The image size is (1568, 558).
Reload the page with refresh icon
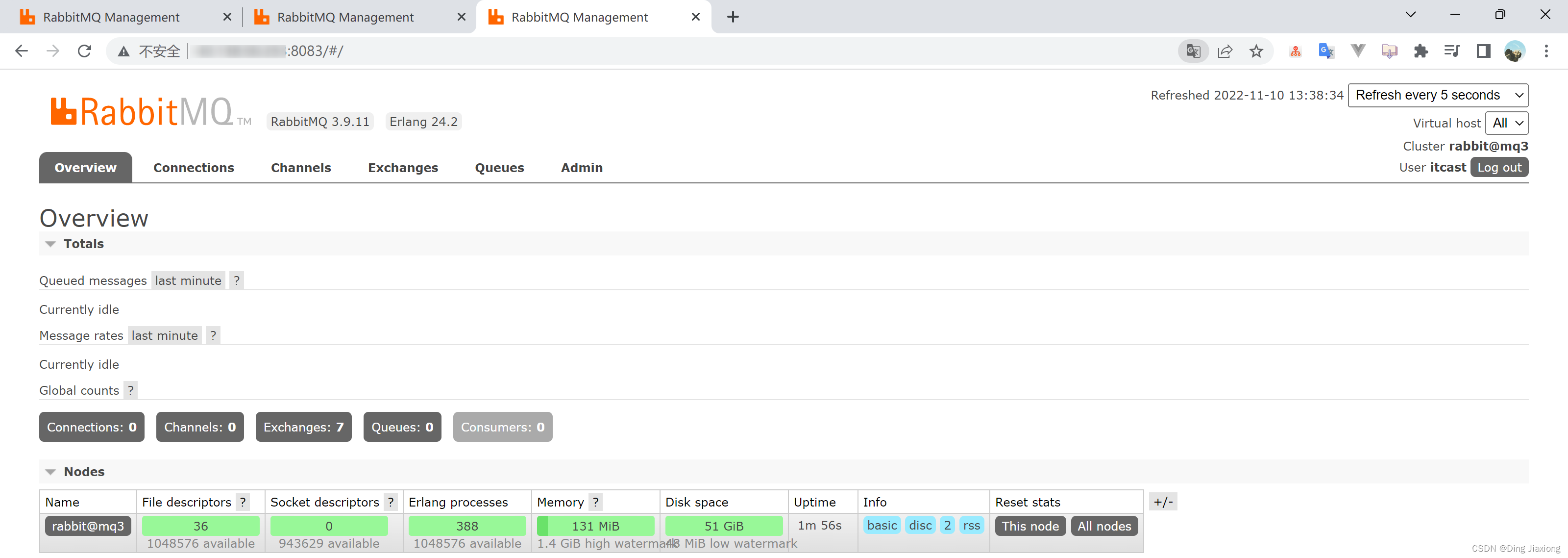85,51
